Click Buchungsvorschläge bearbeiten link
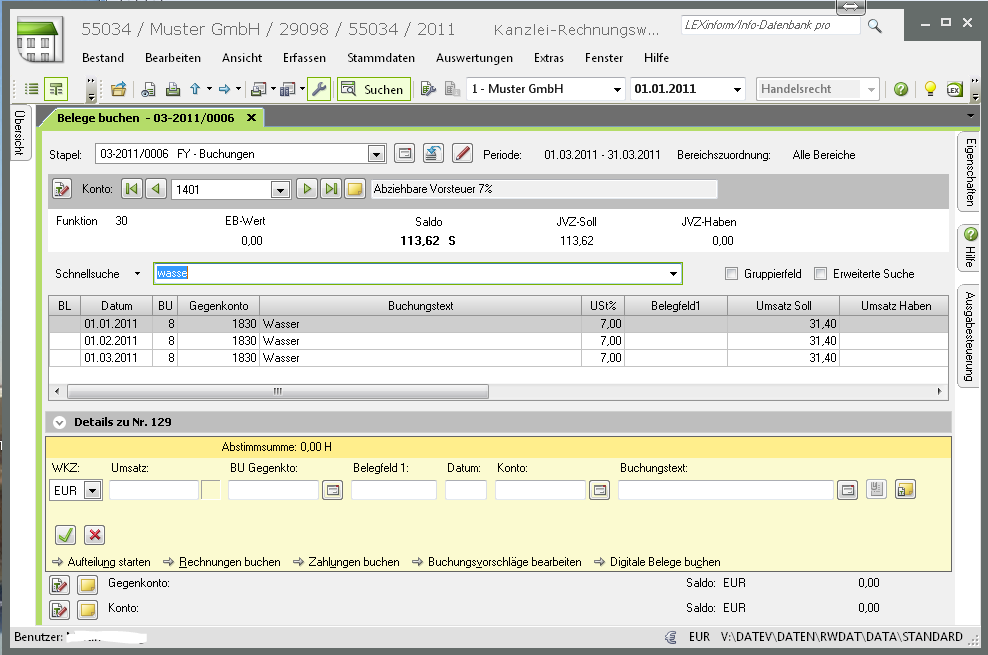Screen dimensions: 988x655 (504, 562)
